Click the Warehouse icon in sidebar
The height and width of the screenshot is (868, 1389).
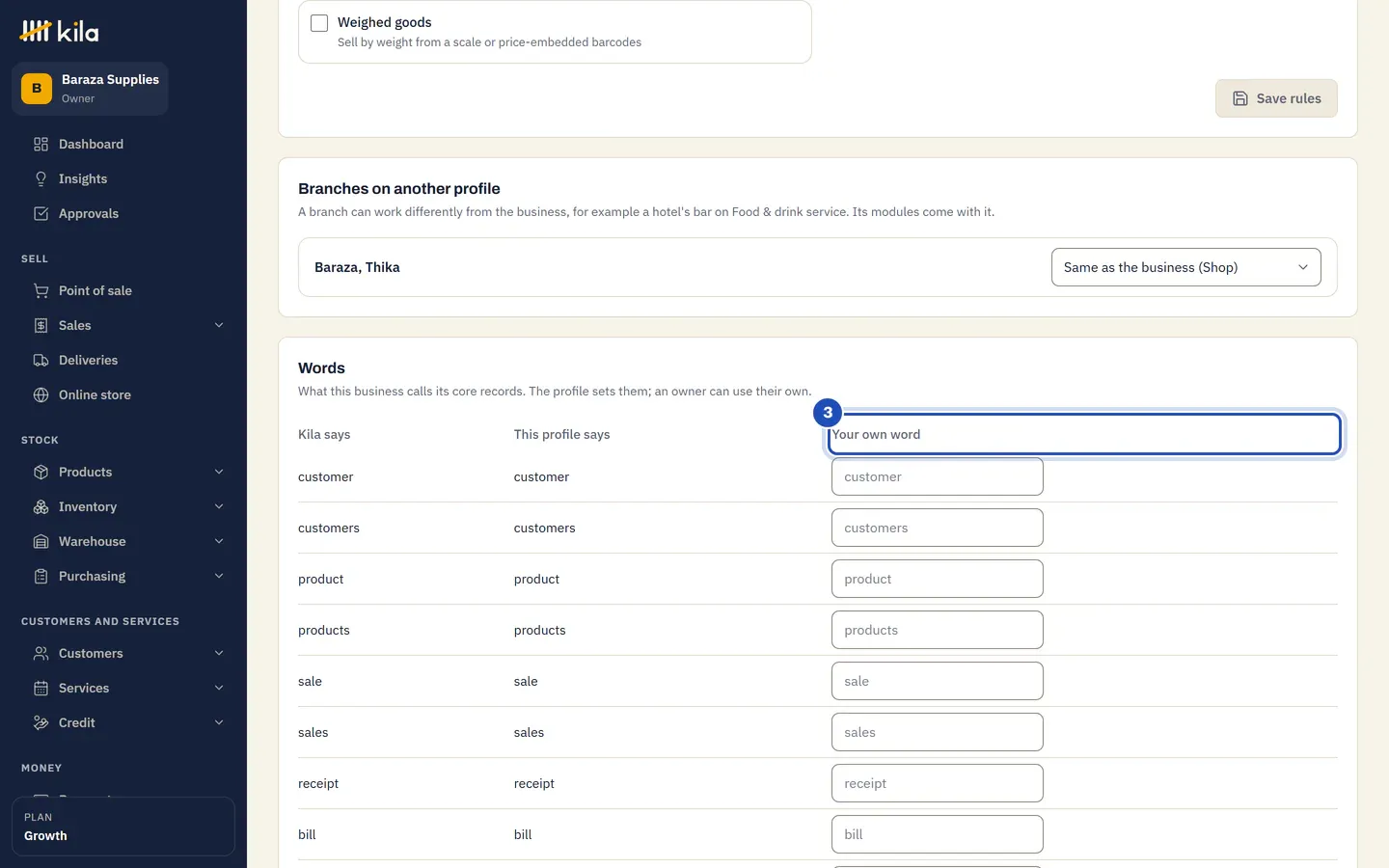point(41,541)
